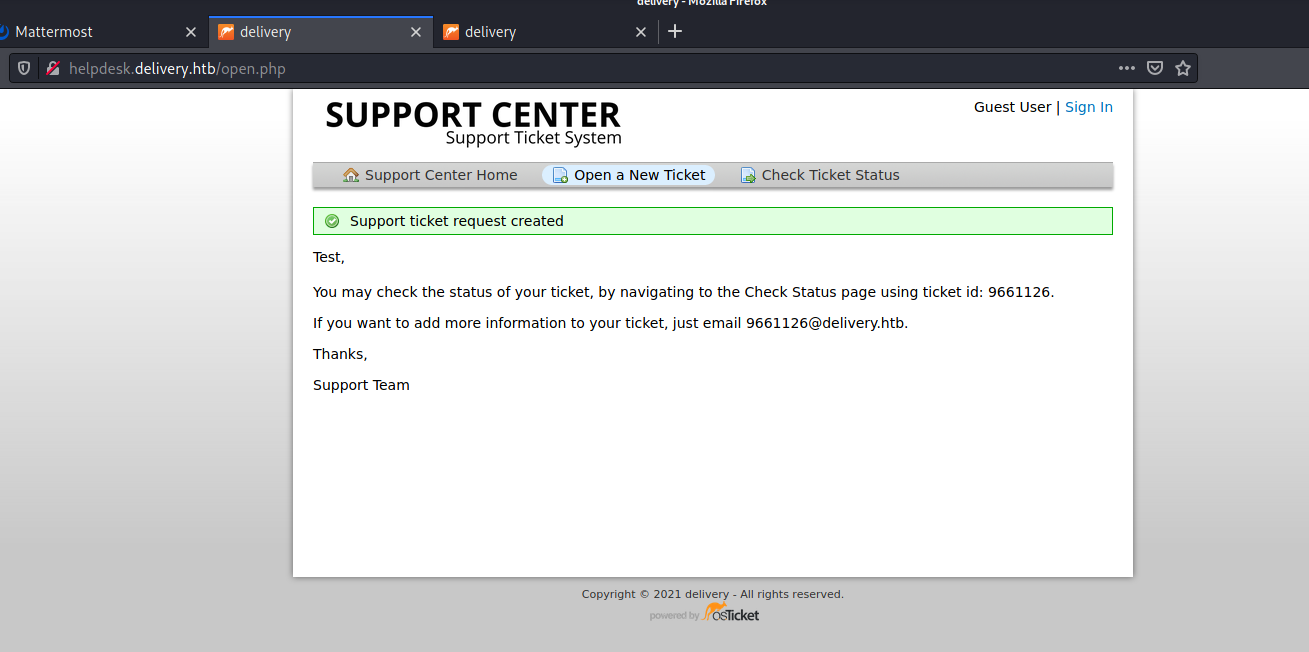Open the Firefox meatball menu
The width and height of the screenshot is (1309, 652).
(1126, 67)
